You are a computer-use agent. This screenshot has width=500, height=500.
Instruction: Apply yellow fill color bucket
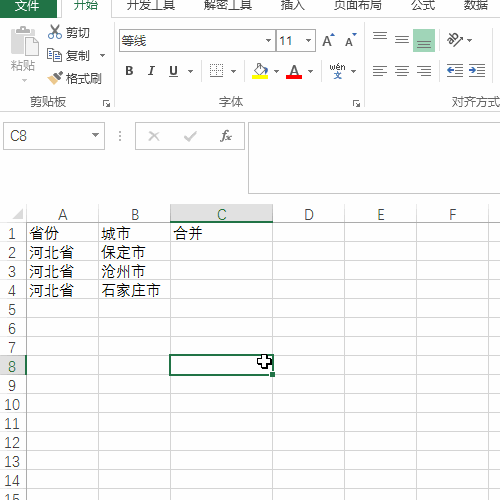click(x=260, y=71)
